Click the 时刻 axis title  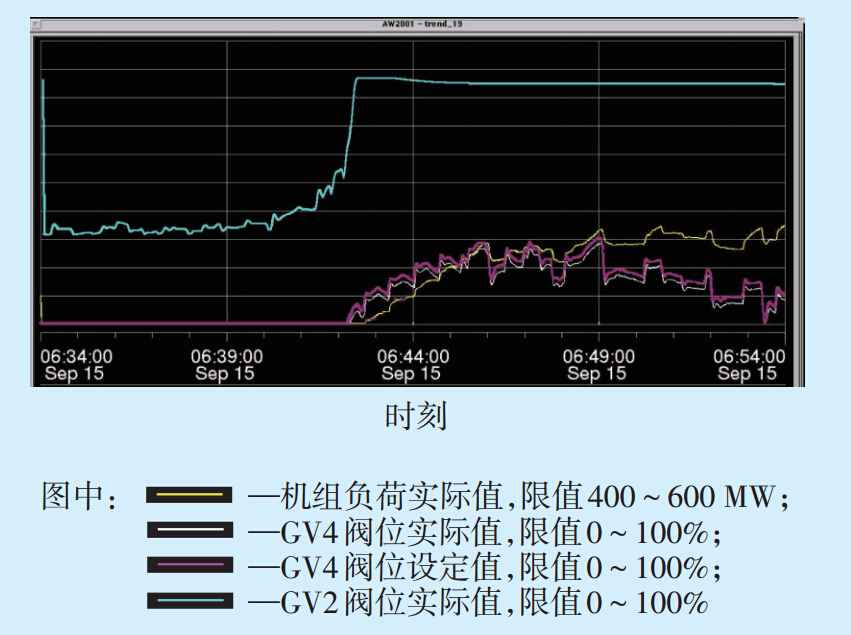(x=415, y=415)
